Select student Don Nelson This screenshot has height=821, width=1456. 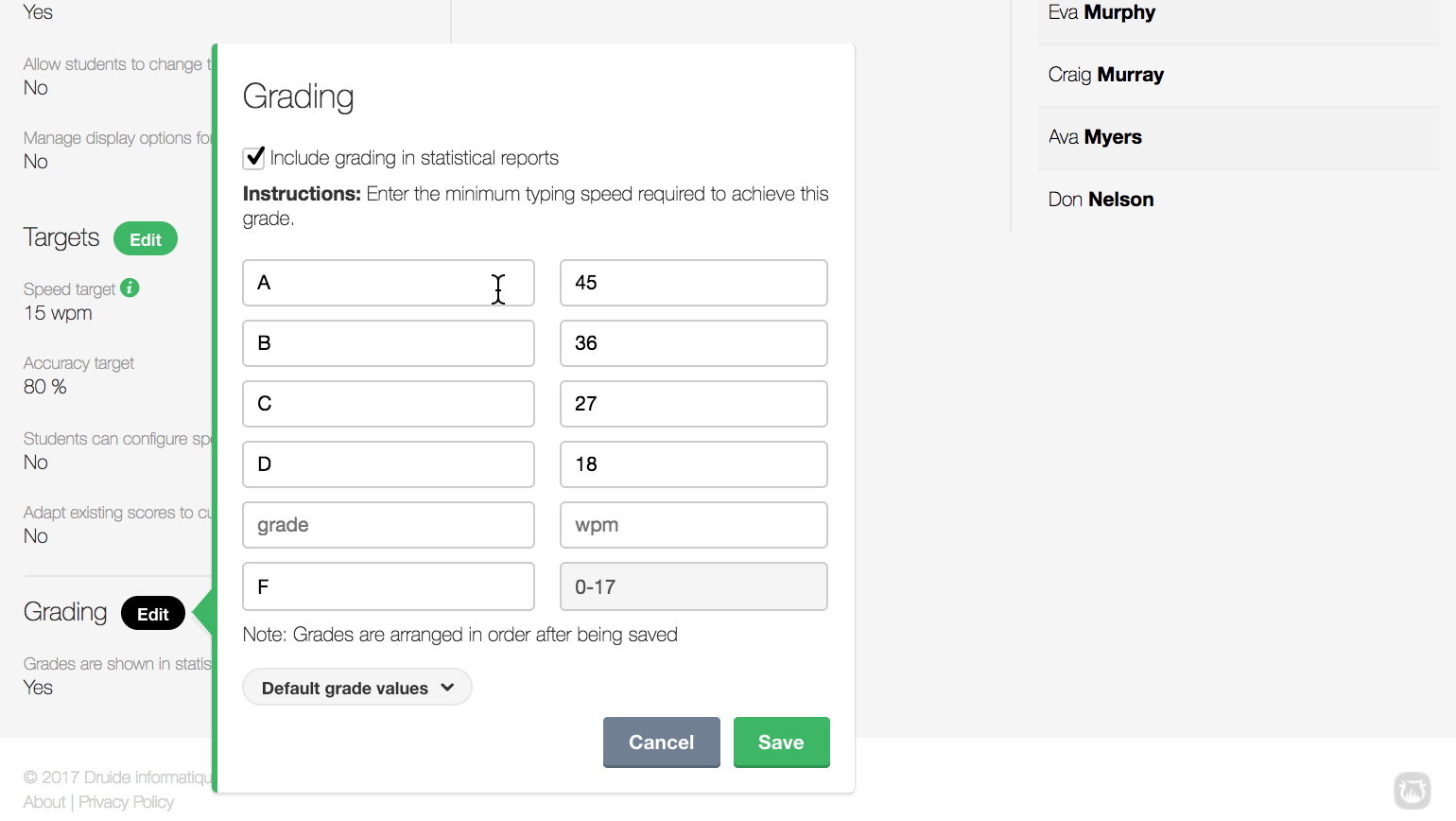coord(1100,199)
